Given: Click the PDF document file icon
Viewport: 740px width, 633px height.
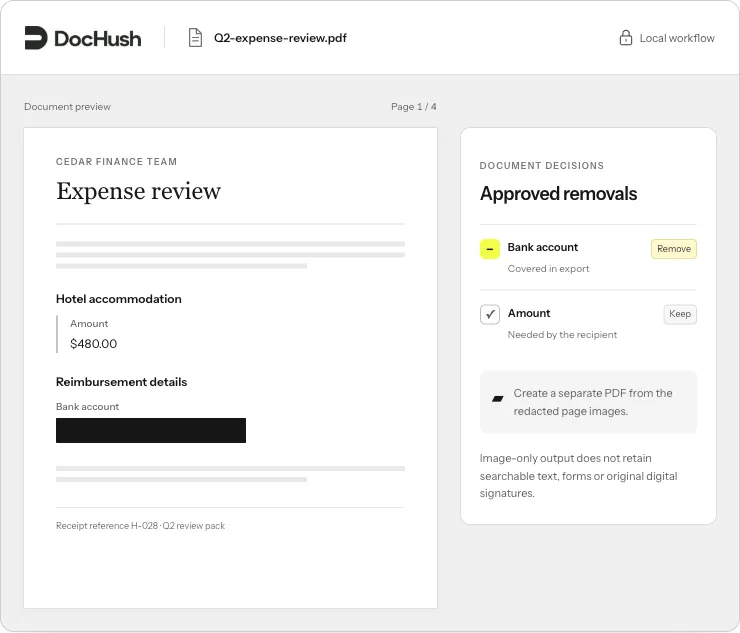Looking at the screenshot, I should tap(195, 38).
